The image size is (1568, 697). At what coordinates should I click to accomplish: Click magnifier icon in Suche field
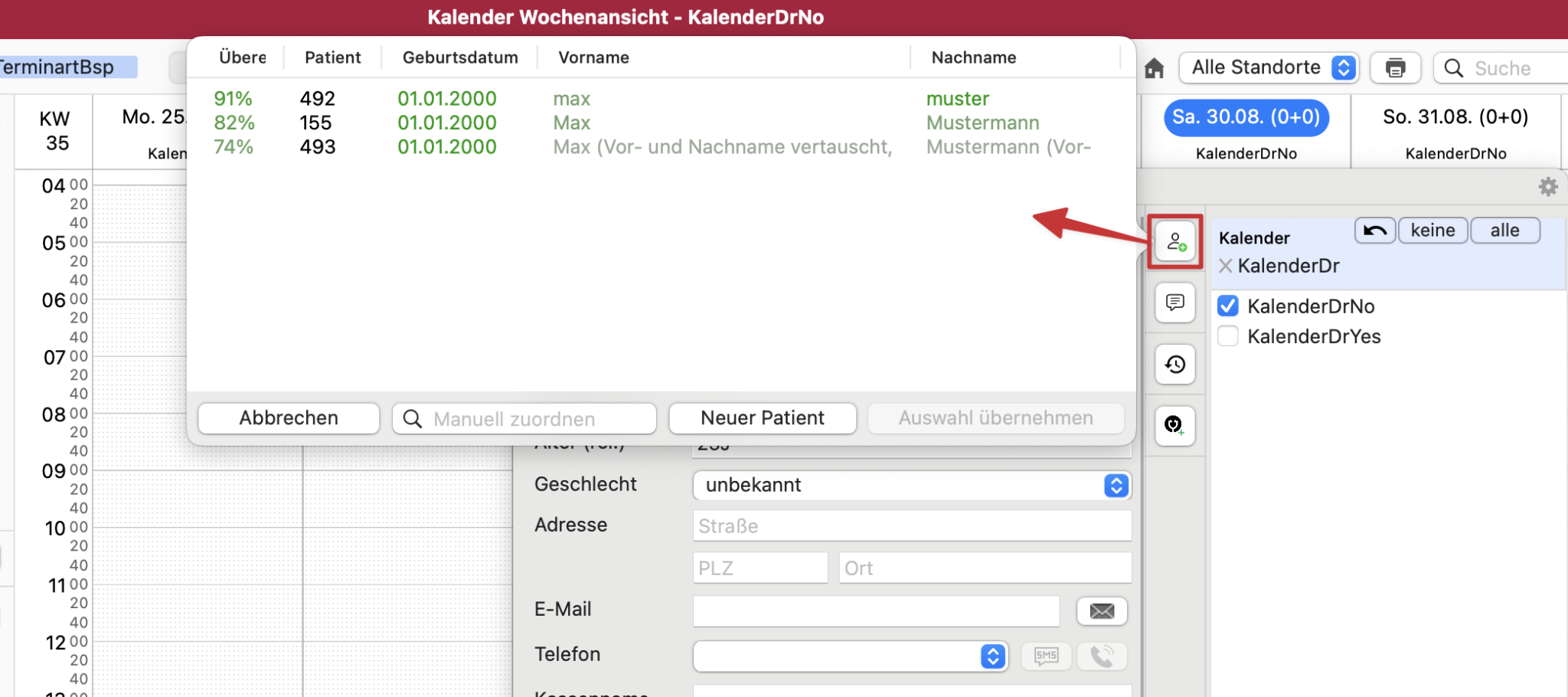click(x=1453, y=68)
